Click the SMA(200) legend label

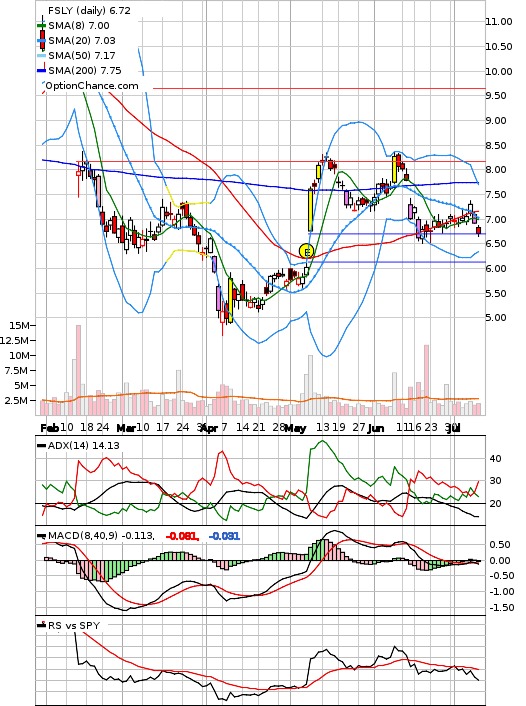coord(85,70)
